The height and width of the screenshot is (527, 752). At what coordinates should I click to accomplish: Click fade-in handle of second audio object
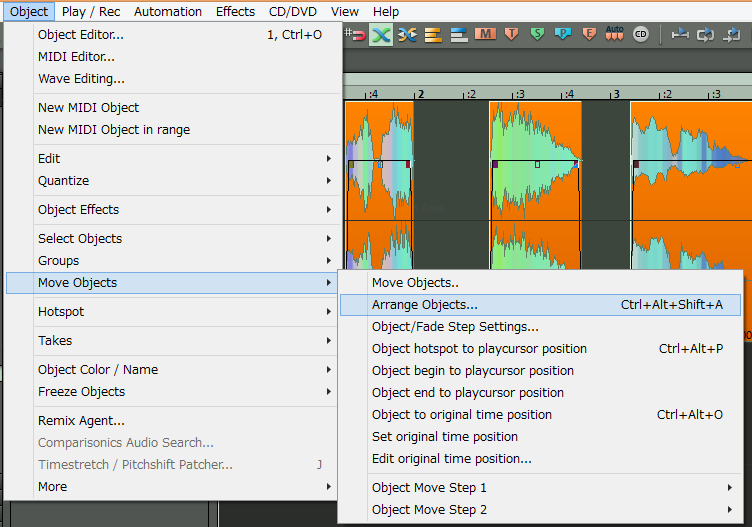click(x=495, y=164)
